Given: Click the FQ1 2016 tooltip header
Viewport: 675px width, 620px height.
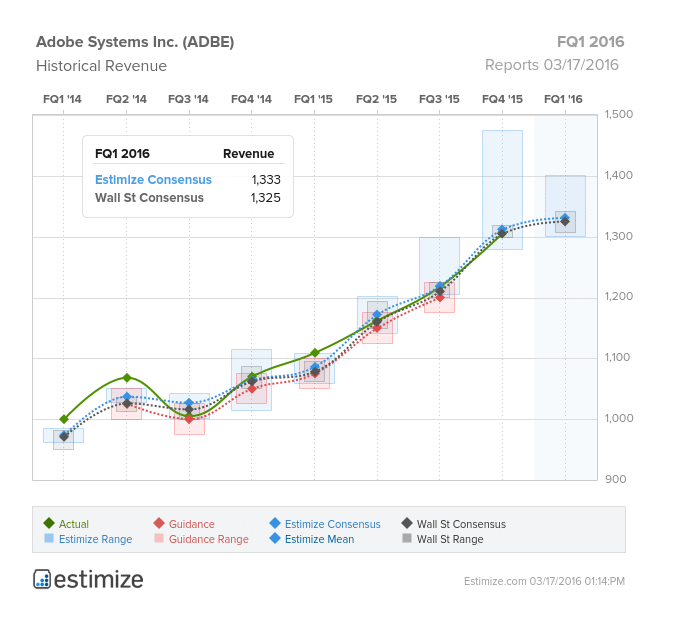Looking at the screenshot, I should 122,154.
